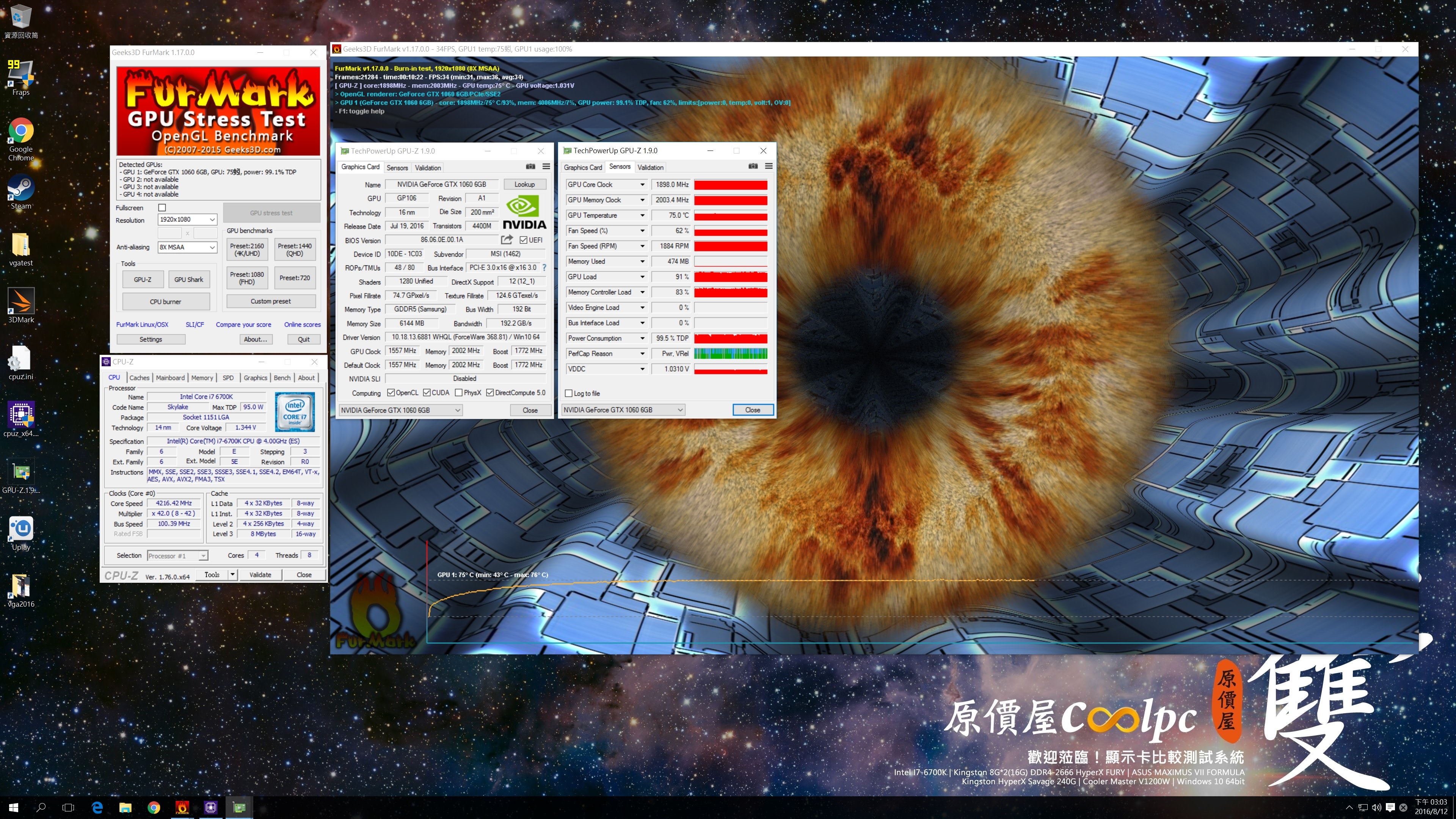The height and width of the screenshot is (819, 1456).
Task: Click the CPU burner button in FurMark
Action: (166, 302)
